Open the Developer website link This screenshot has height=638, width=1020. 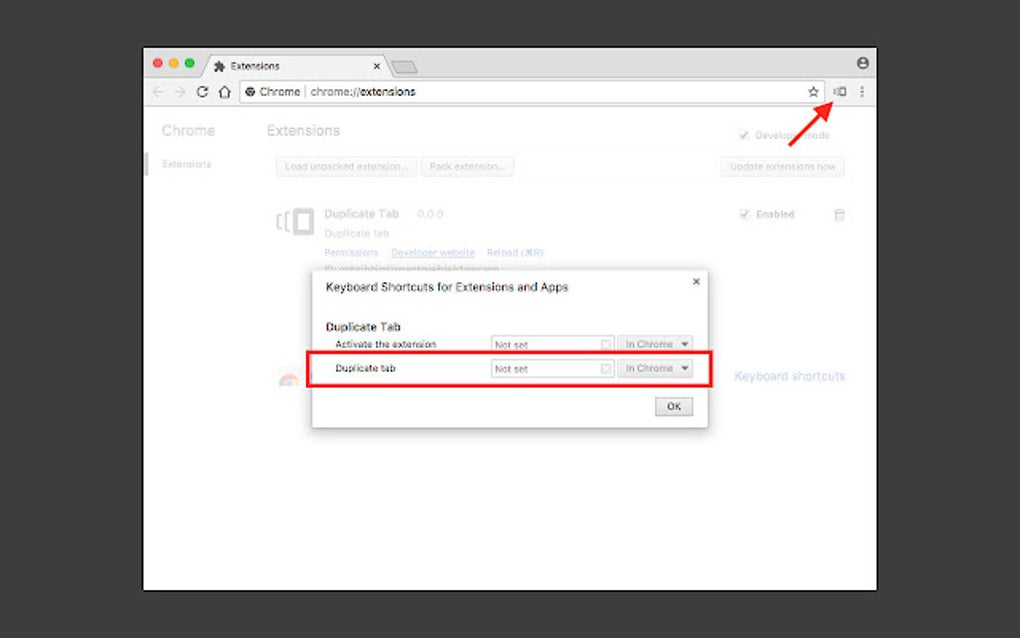(432, 252)
